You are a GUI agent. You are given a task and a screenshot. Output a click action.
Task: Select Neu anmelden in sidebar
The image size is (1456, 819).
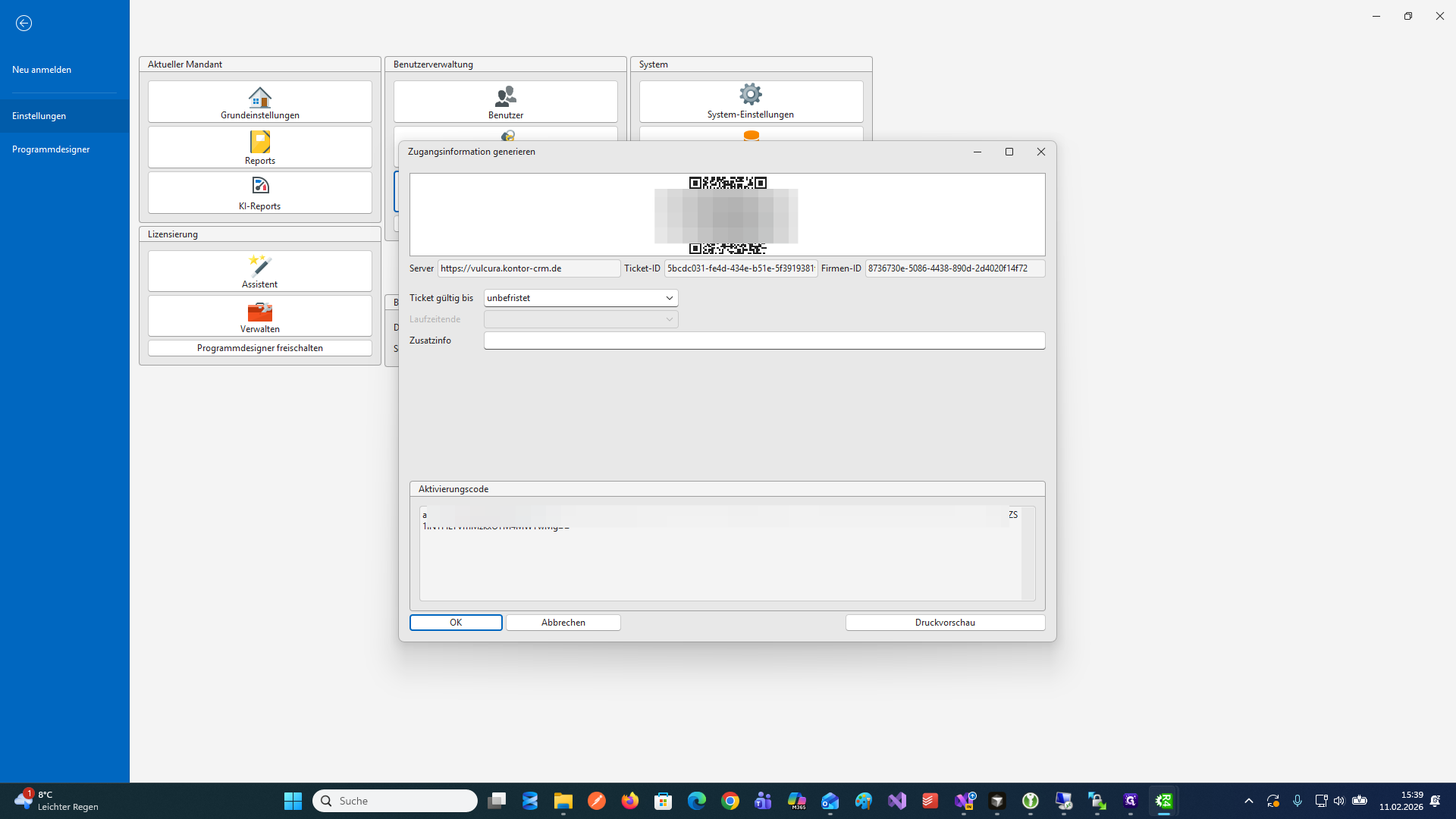pos(42,70)
